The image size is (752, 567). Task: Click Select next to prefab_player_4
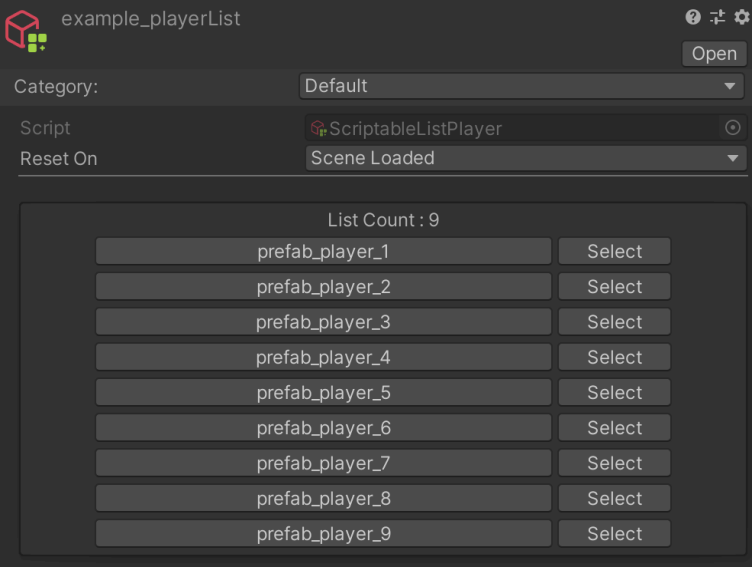point(614,357)
